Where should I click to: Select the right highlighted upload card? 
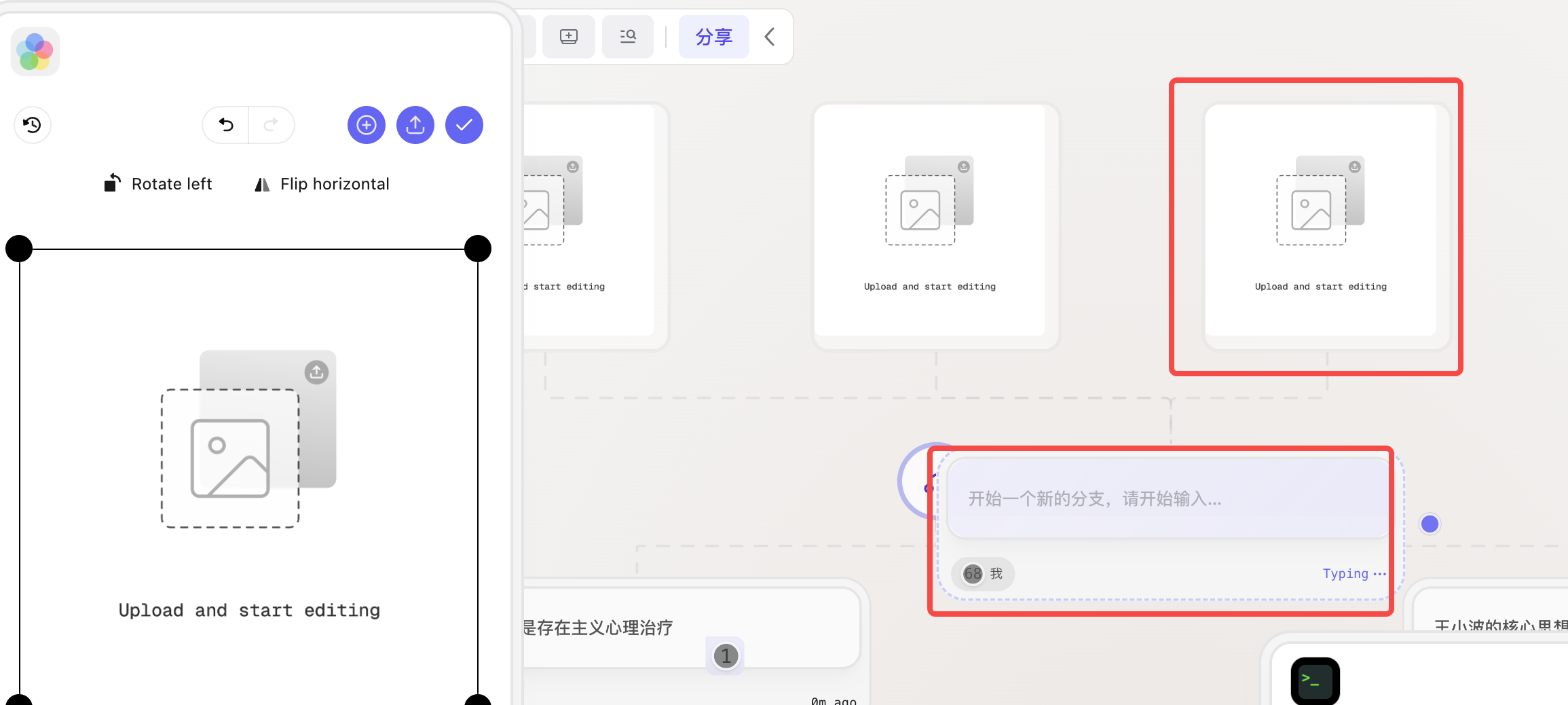pyautogui.click(x=1320, y=219)
